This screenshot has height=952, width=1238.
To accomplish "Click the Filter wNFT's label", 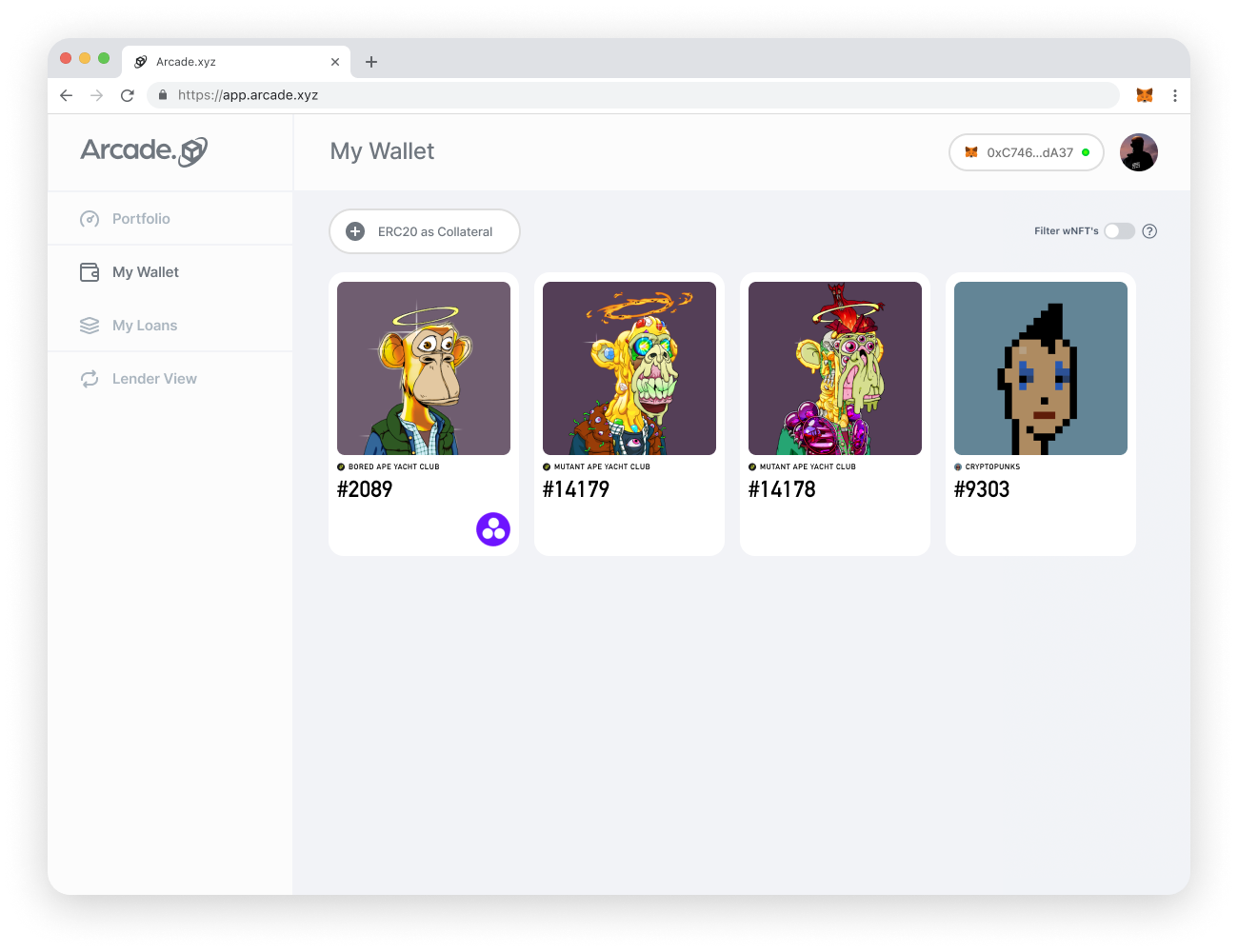I will [1067, 231].
